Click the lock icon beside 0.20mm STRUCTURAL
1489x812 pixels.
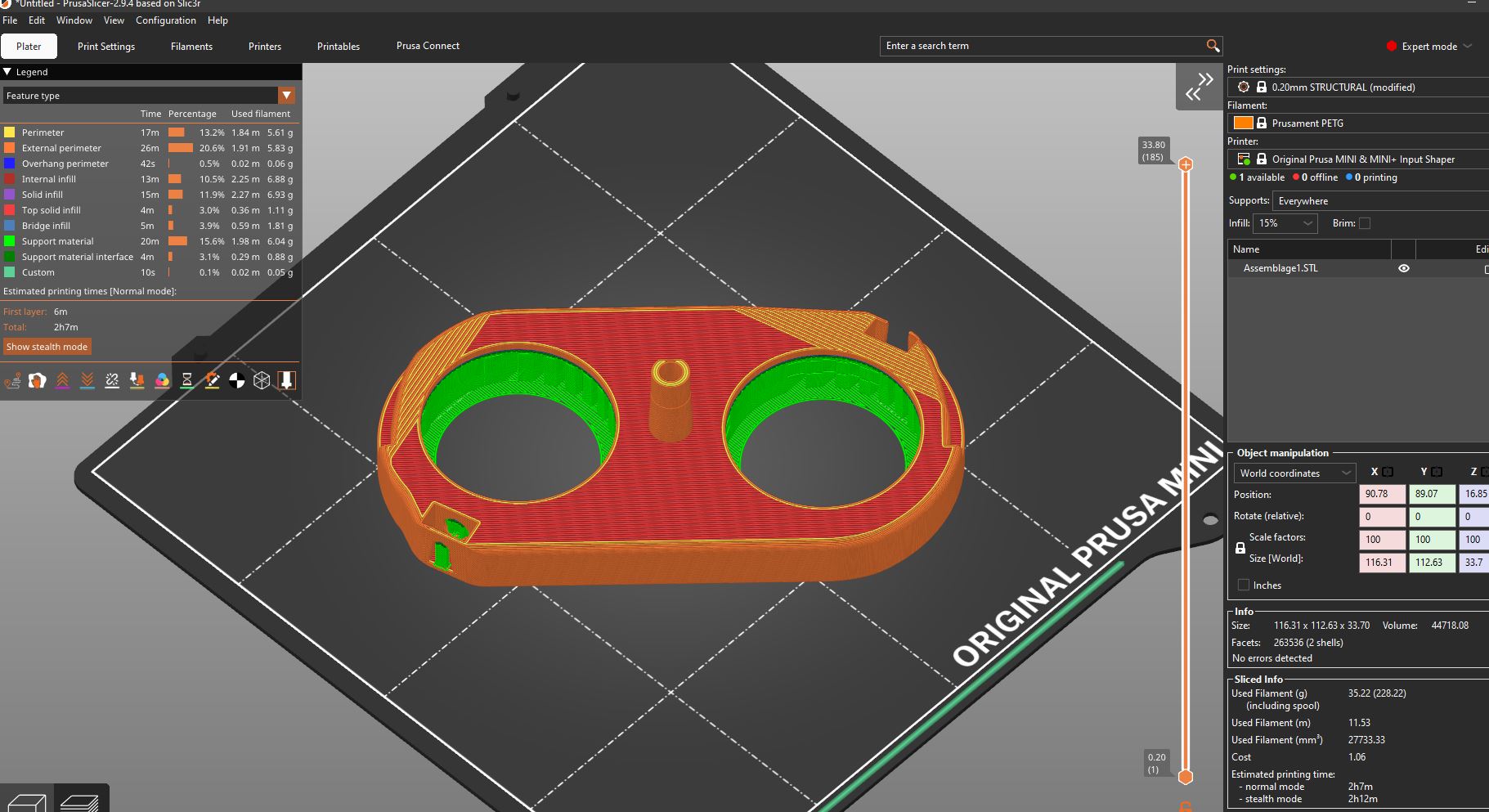1262,87
